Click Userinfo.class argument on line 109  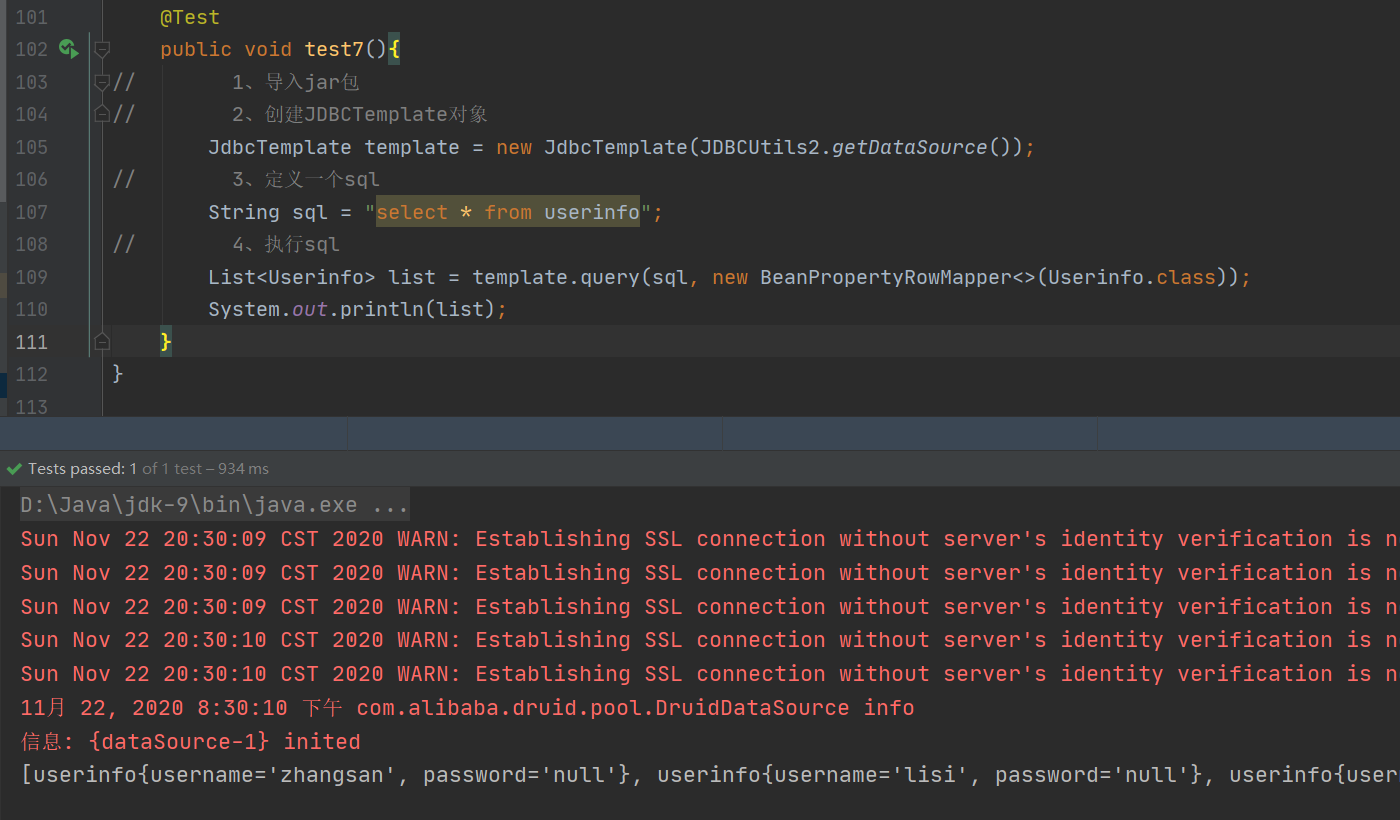pos(1131,277)
